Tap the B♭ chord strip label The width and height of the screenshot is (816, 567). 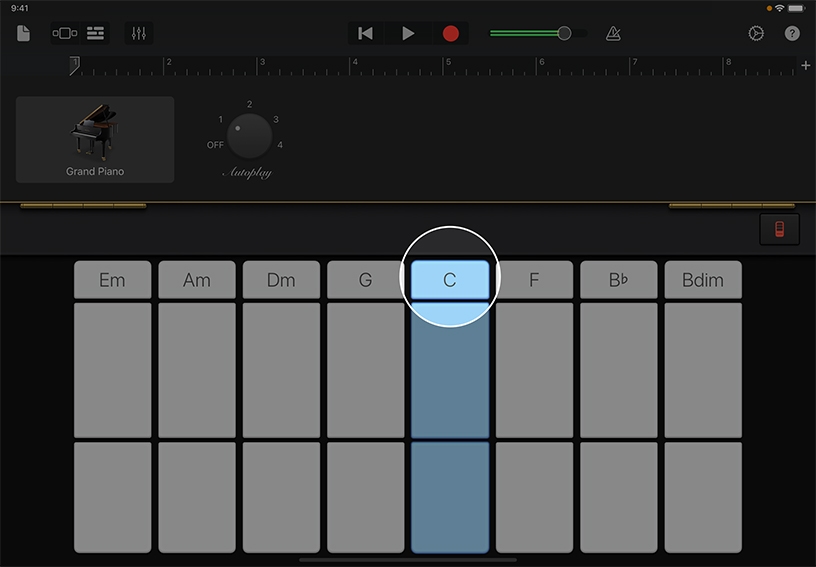618,280
